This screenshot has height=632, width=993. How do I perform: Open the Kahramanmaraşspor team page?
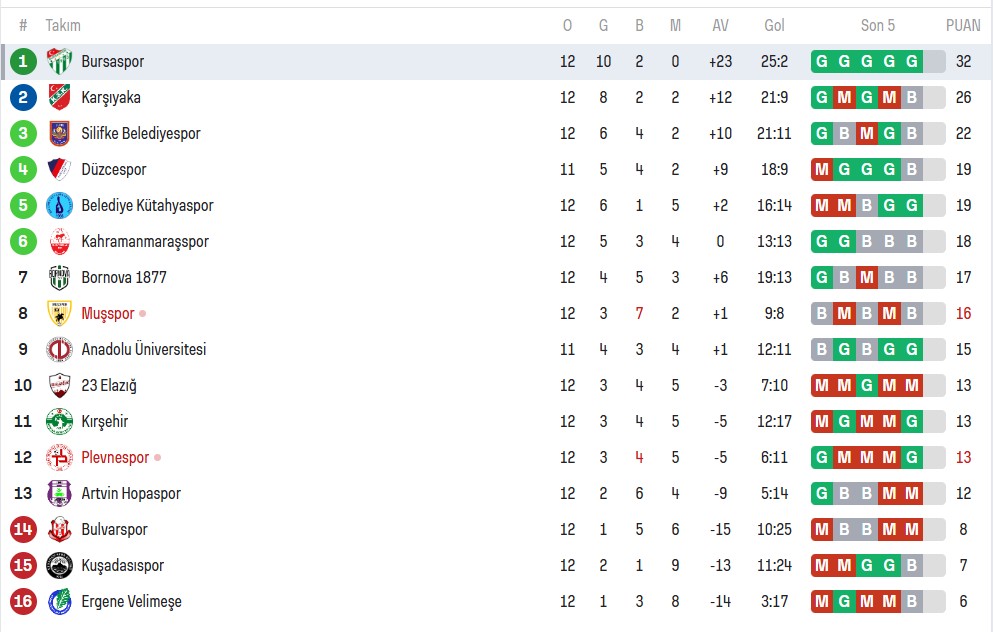pyautogui.click(x=145, y=242)
